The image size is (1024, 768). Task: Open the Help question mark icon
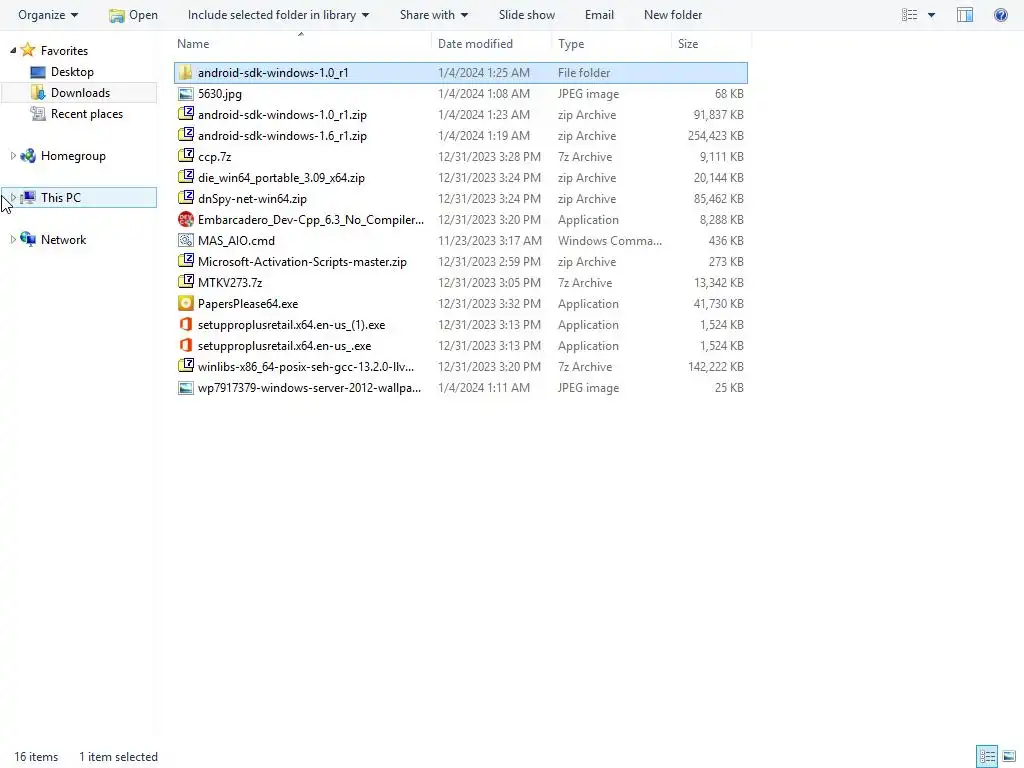pyautogui.click(x=1000, y=14)
